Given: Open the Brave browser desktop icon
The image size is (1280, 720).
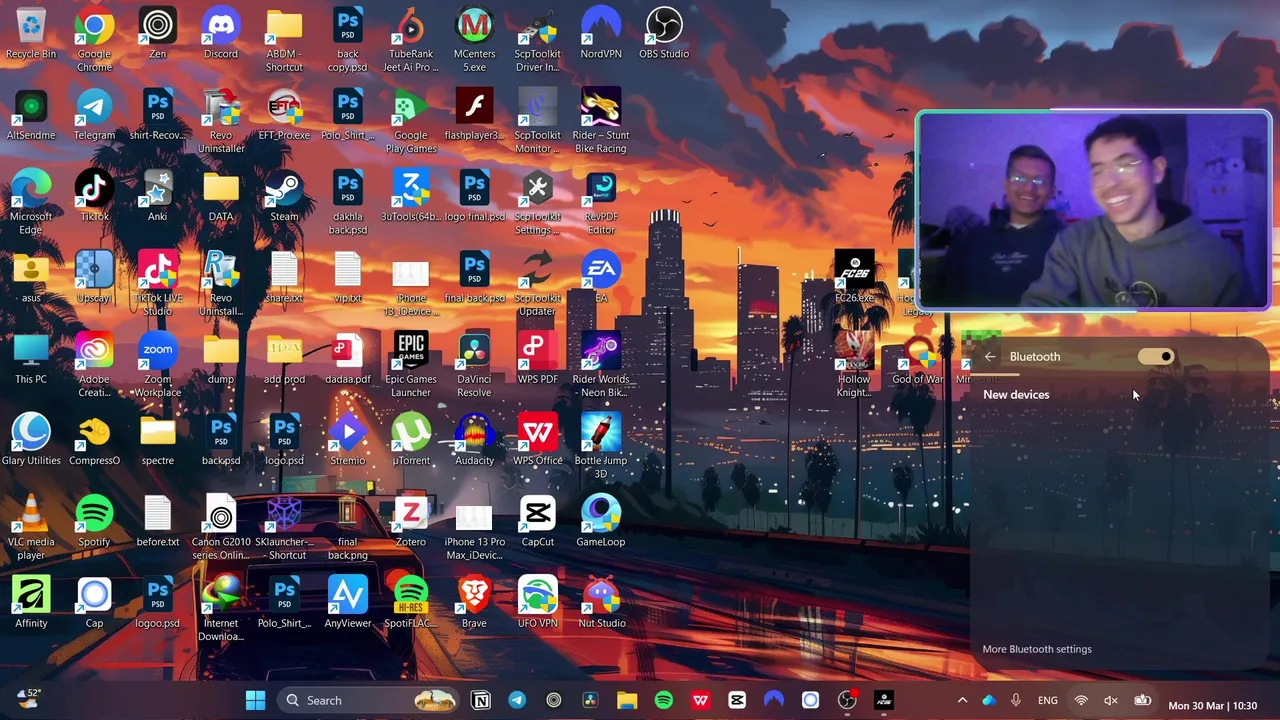Looking at the screenshot, I should [474, 602].
